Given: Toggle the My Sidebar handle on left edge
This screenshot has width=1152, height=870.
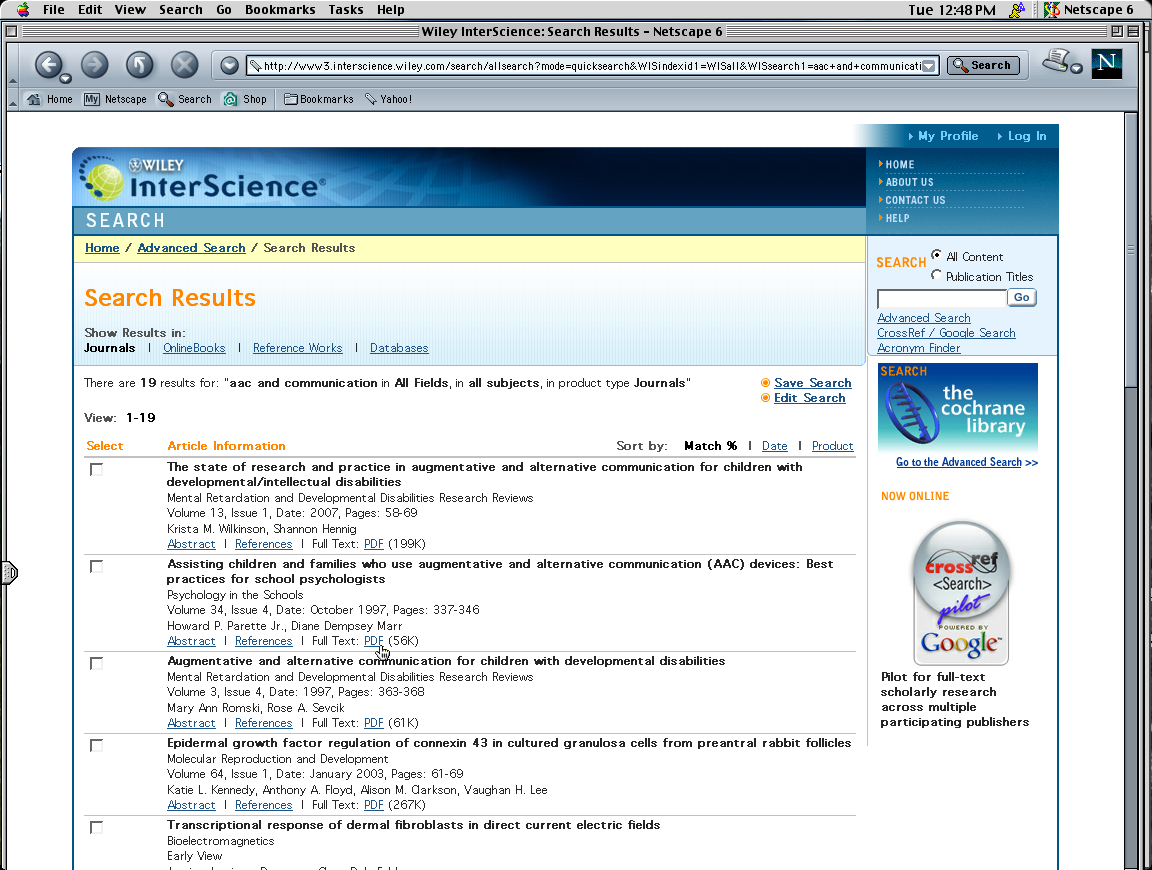Looking at the screenshot, I should pyautogui.click(x=10, y=572).
